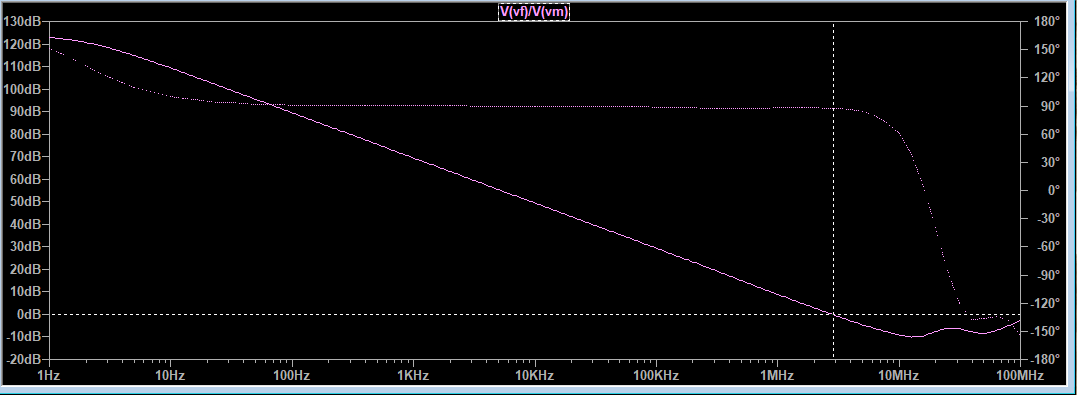Click the 110dB left axis label
Screen dimensions: 1077x395
(22, 67)
